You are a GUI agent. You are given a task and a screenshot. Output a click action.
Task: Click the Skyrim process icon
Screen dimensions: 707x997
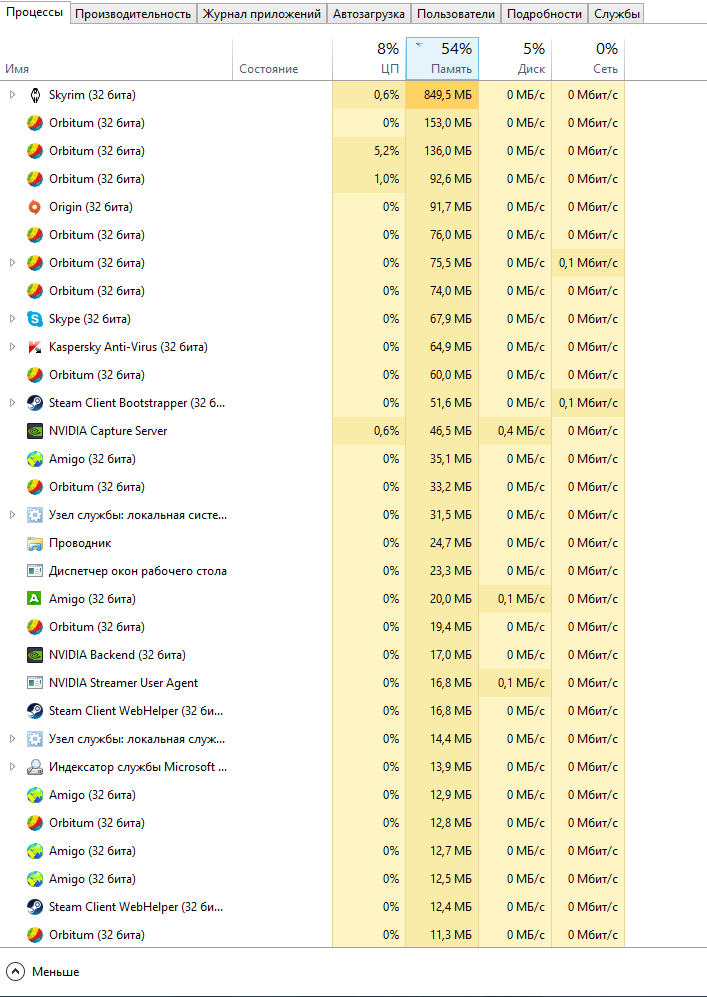click(35, 95)
